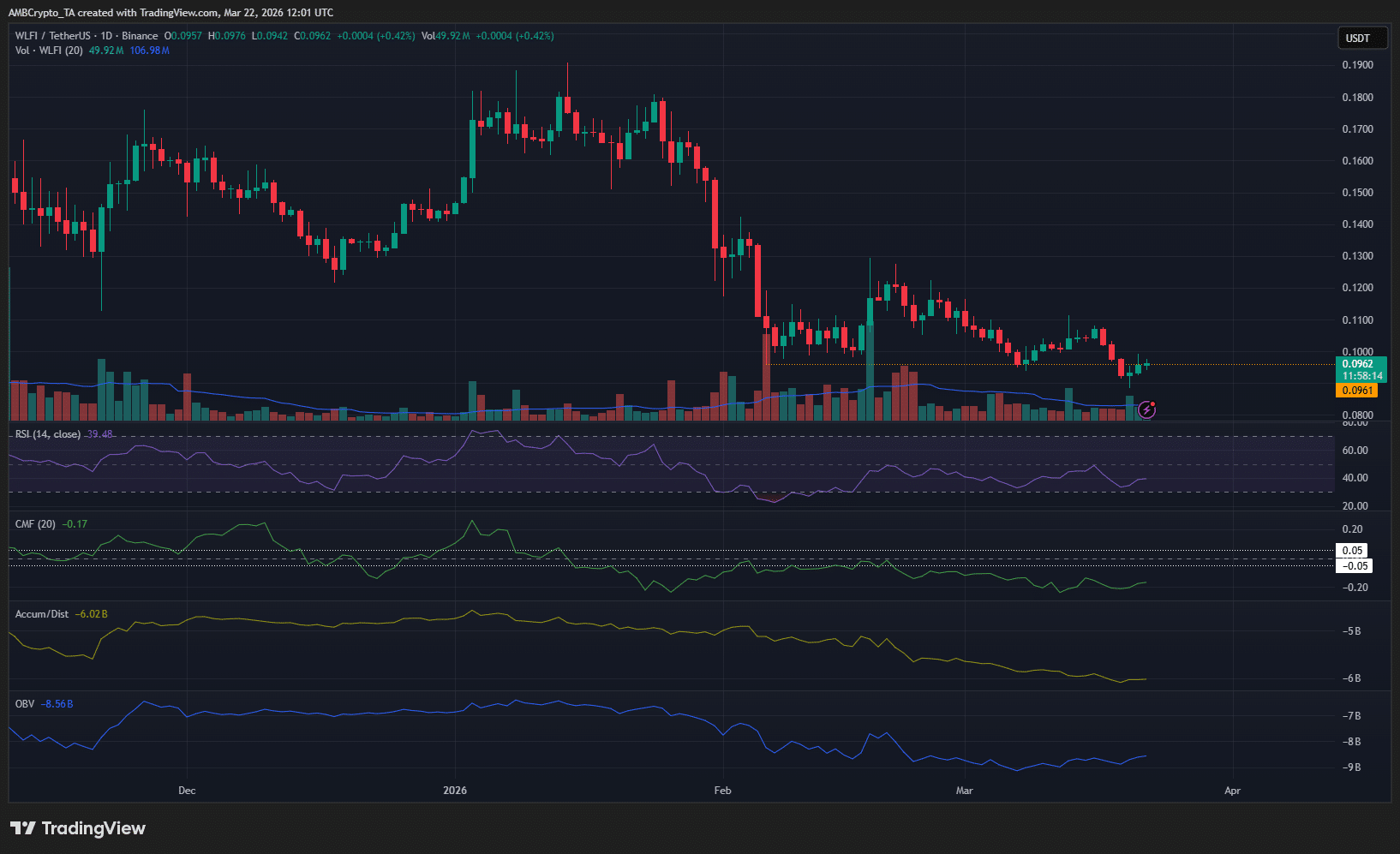Click the TradingView wordmark at bottom left
This screenshot has width=1400, height=854.
pyautogui.click(x=94, y=828)
